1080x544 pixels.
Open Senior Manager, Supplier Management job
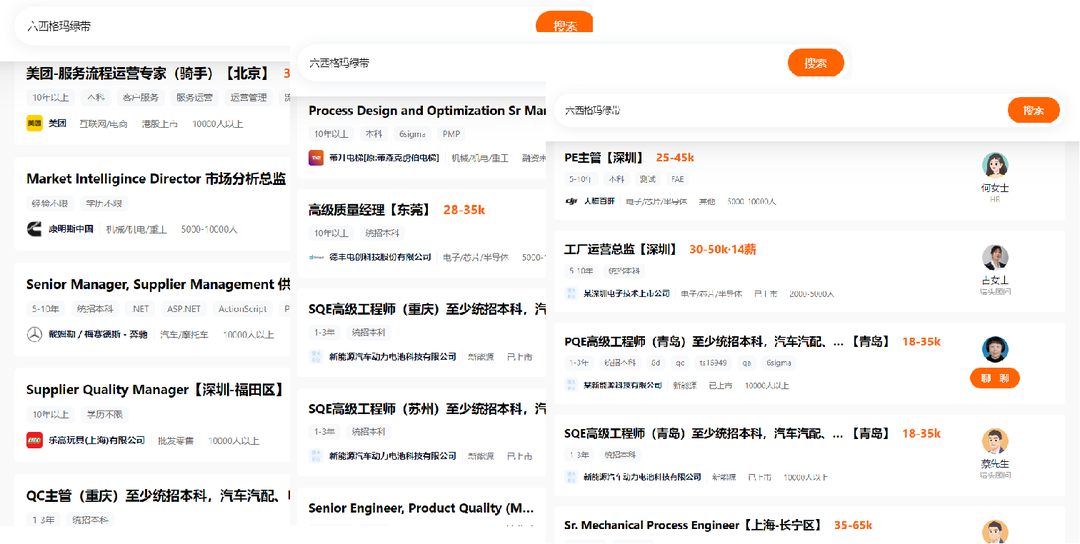(158, 284)
